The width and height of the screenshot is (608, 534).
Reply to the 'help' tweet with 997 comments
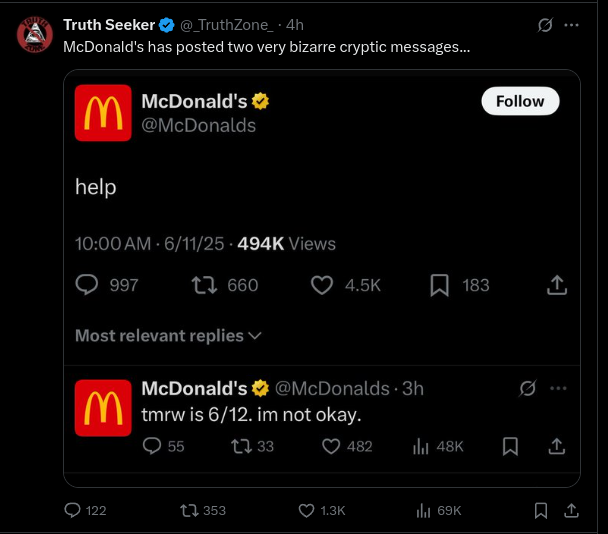(x=88, y=285)
